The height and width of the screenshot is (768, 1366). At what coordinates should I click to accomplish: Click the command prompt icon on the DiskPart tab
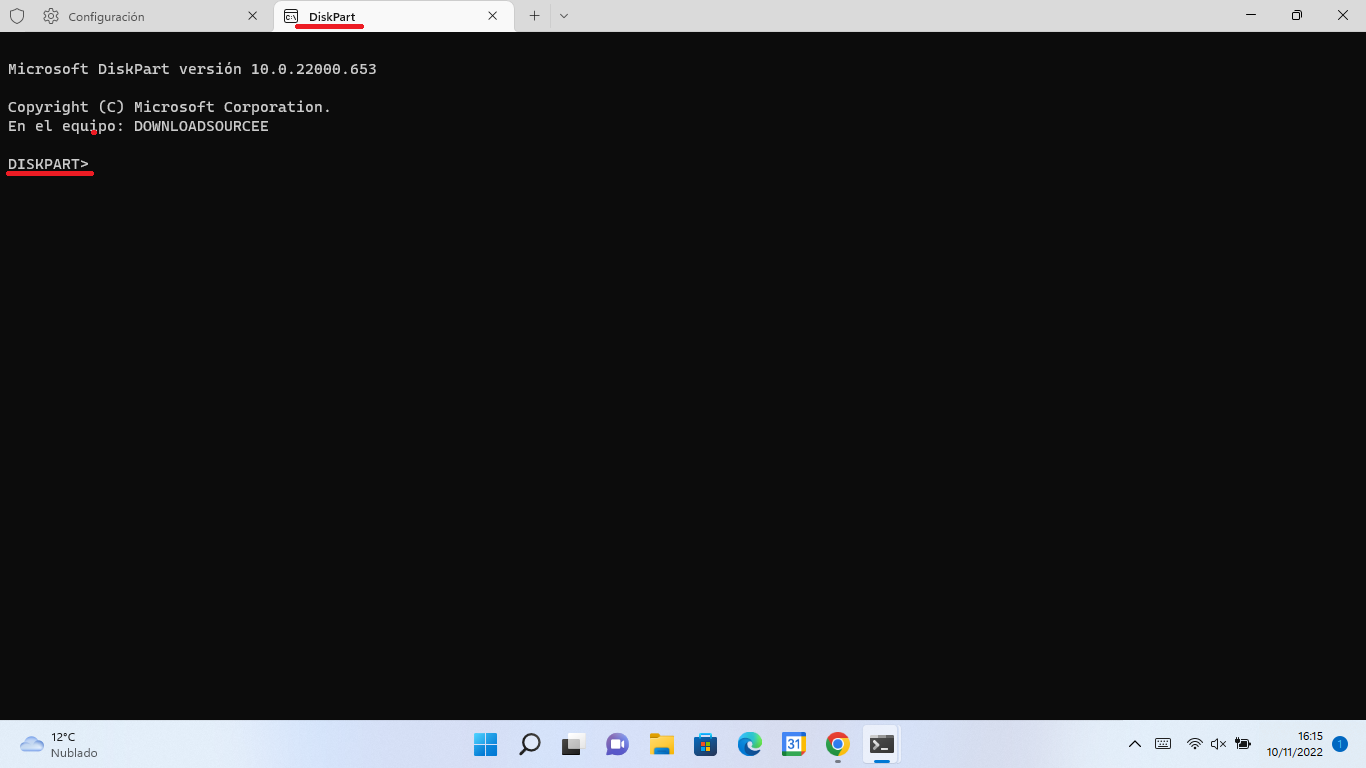pos(291,16)
